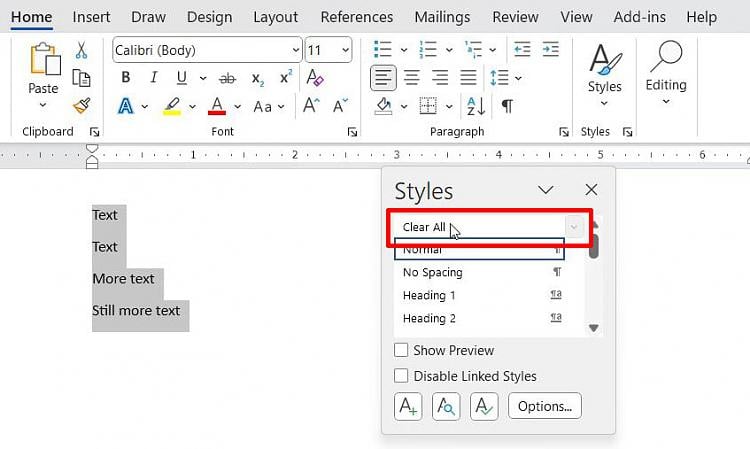The width and height of the screenshot is (750, 449).
Task: Click the Format Painter brush icon
Action: pos(82,106)
